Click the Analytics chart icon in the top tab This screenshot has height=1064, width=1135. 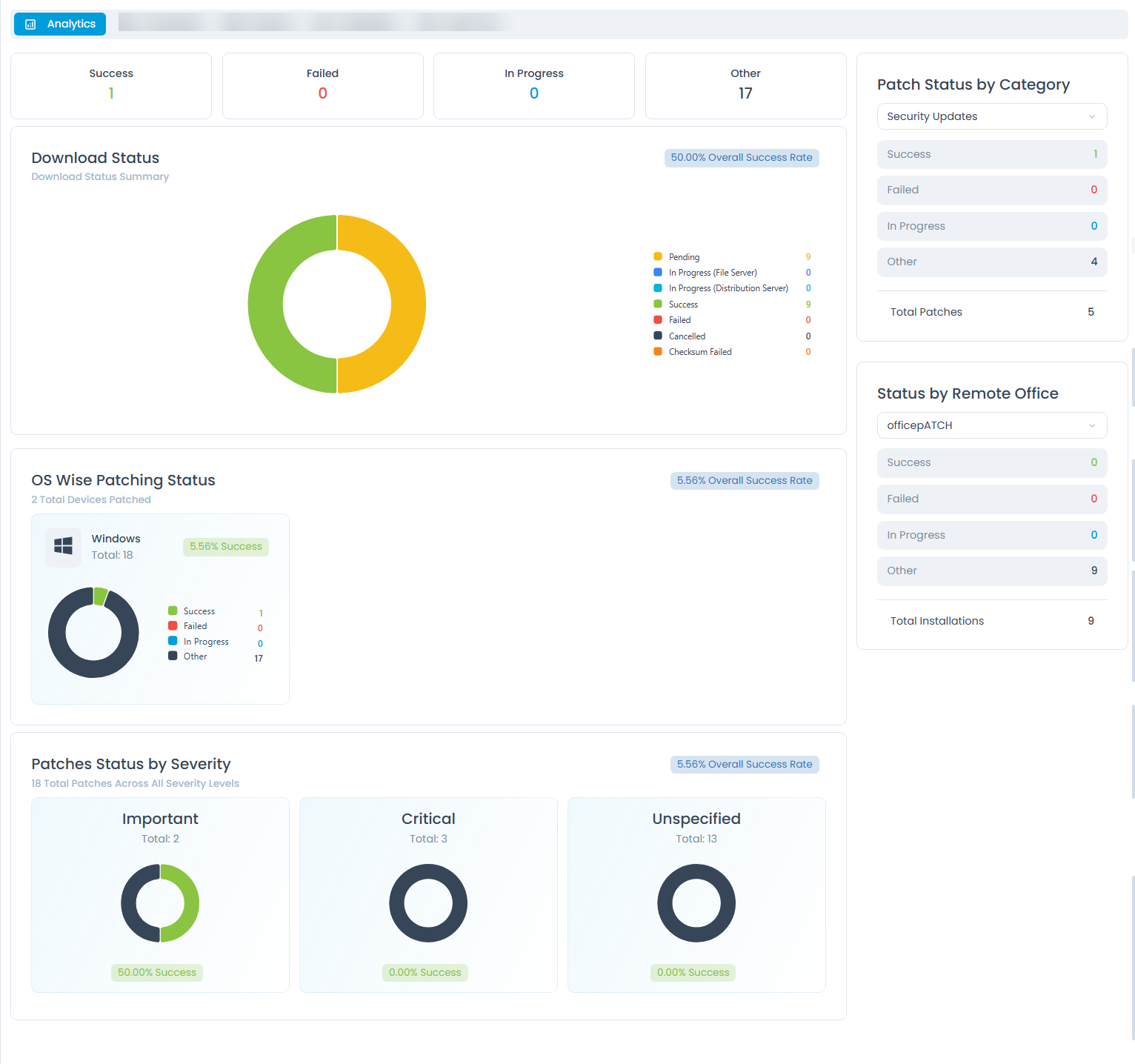[x=30, y=24]
